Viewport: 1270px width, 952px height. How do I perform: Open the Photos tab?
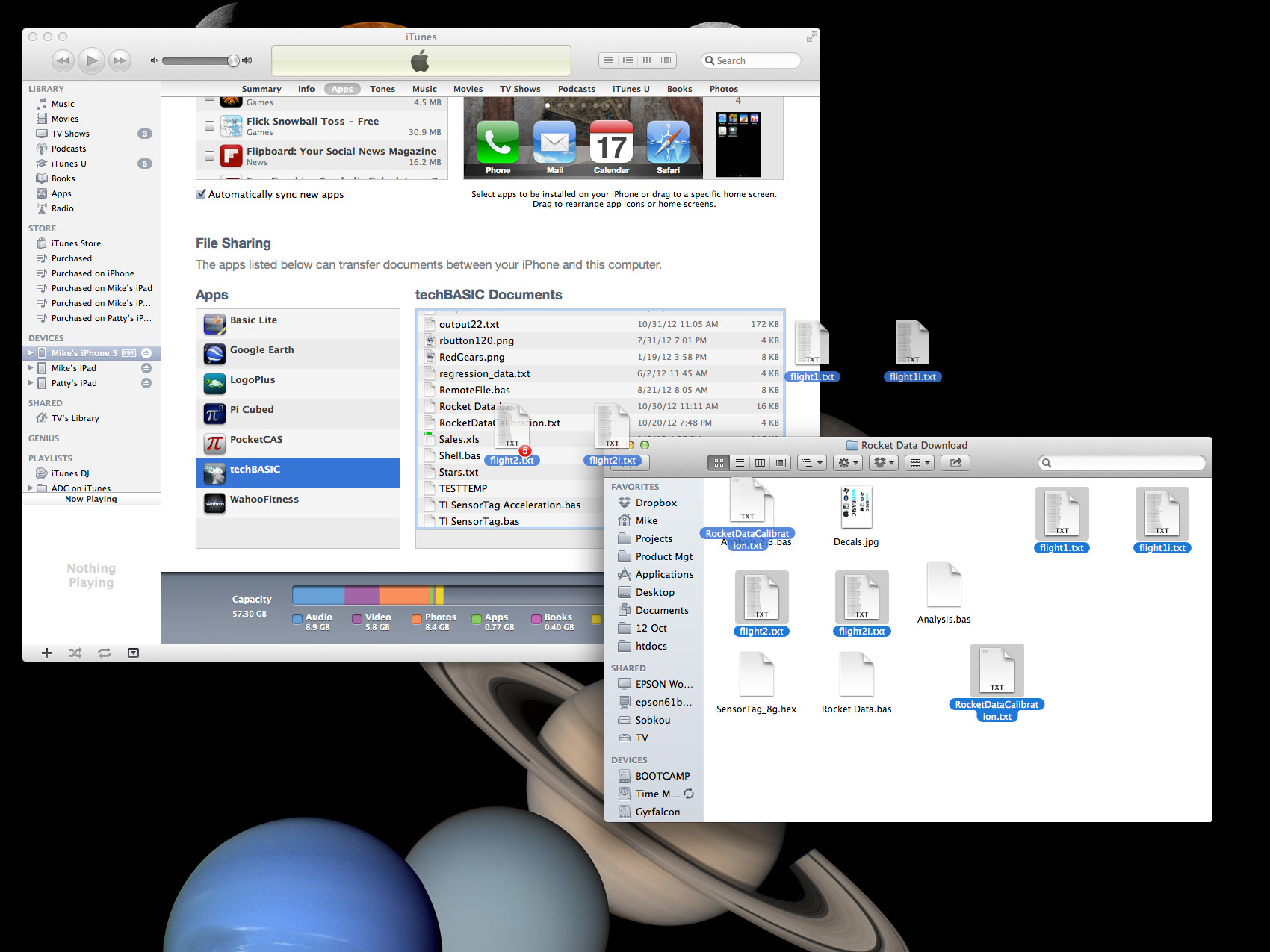[724, 89]
